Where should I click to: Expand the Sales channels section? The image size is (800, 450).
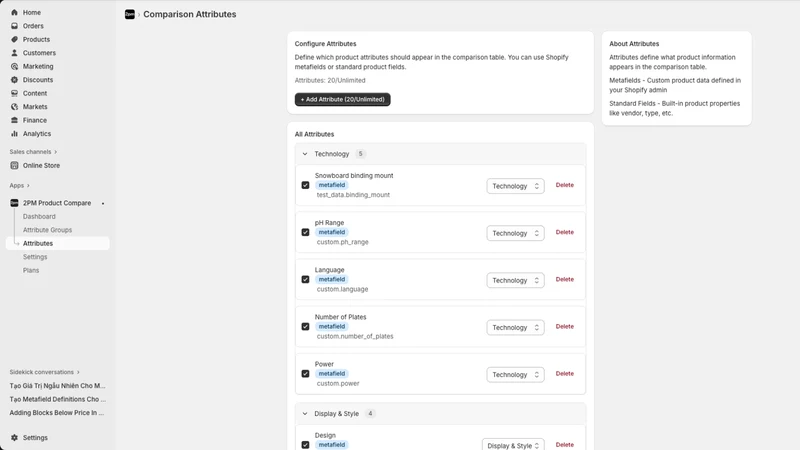(56, 152)
